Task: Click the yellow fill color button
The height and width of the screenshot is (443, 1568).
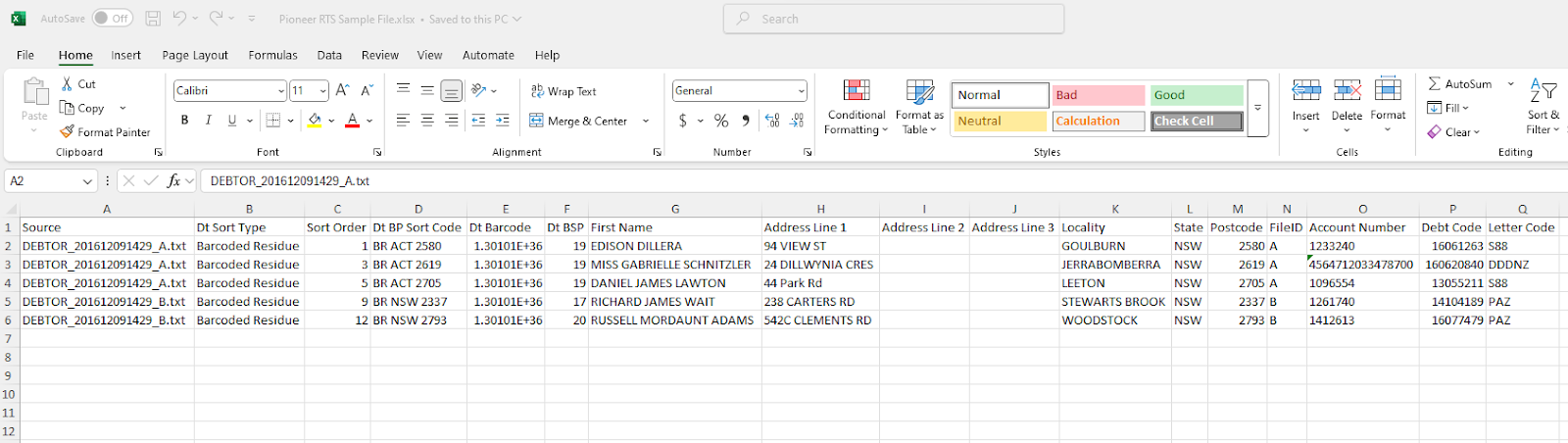Action: point(315,121)
